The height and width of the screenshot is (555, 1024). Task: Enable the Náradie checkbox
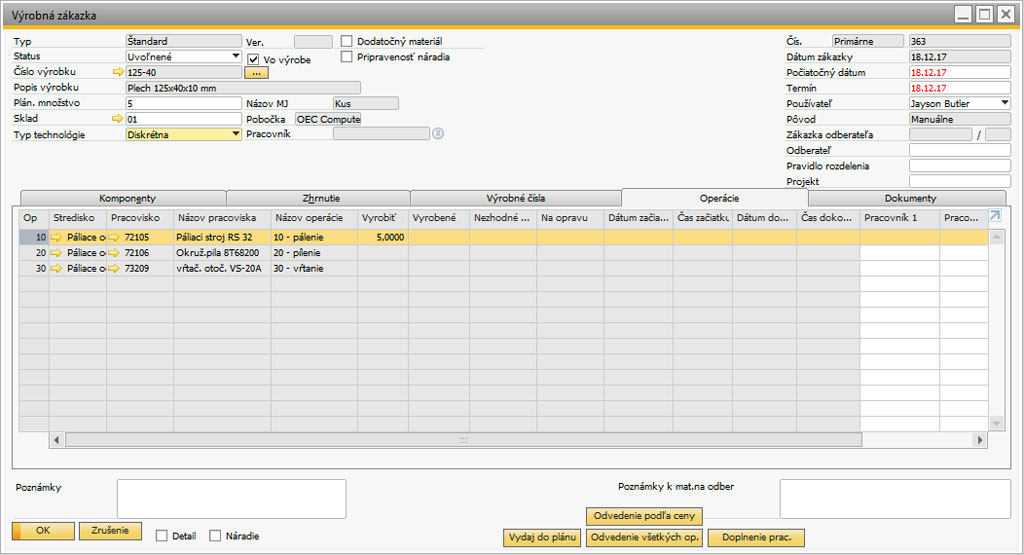(x=215, y=536)
